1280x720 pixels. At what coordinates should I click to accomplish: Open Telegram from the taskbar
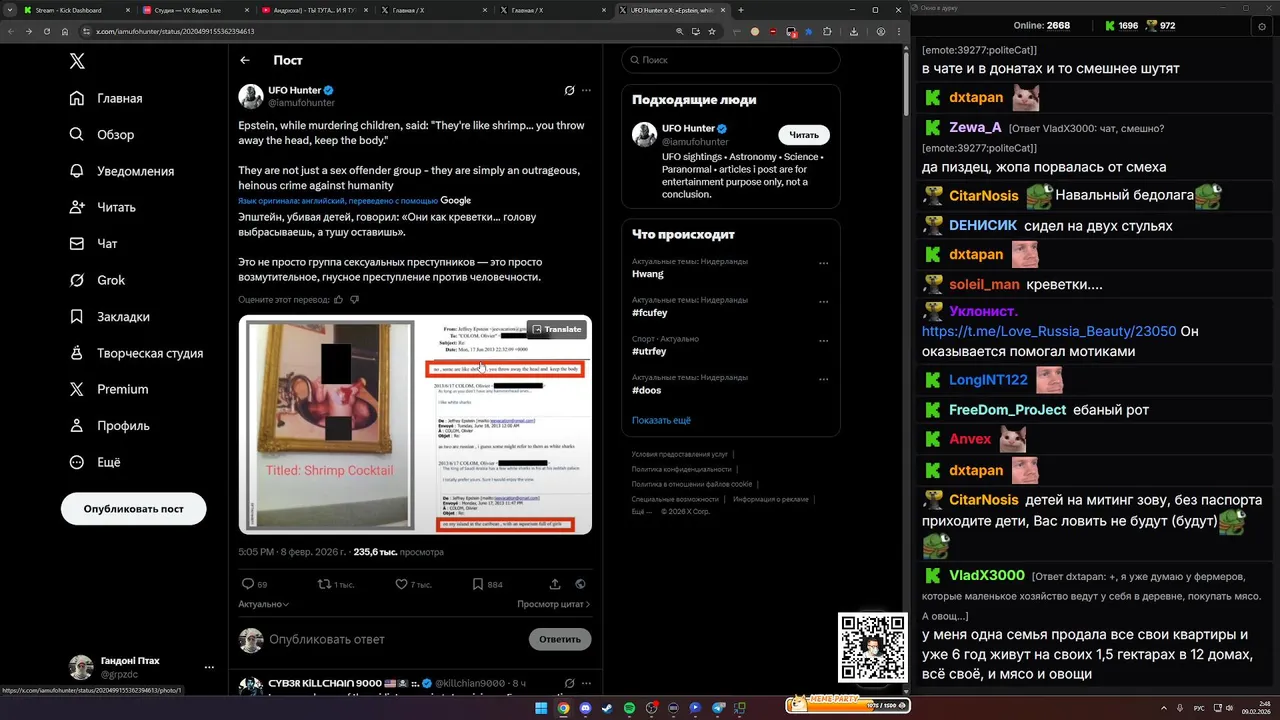717,708
